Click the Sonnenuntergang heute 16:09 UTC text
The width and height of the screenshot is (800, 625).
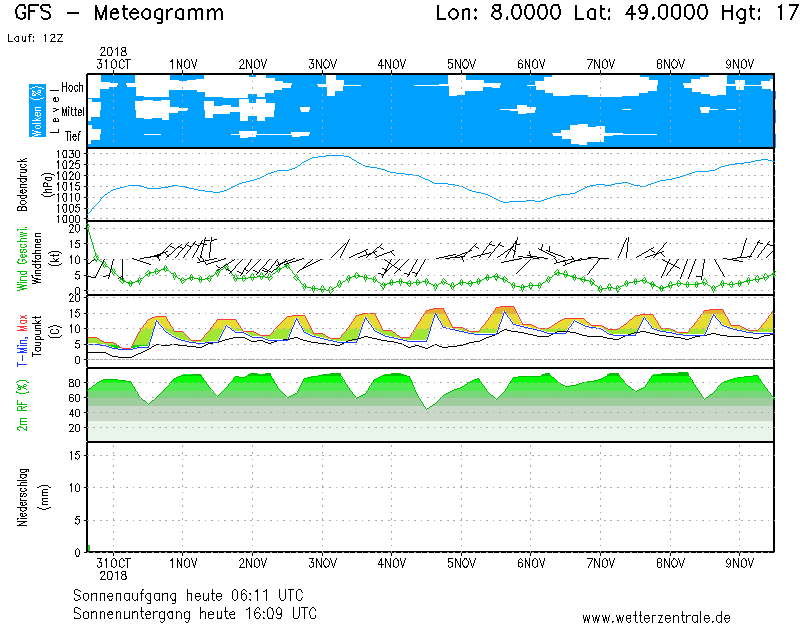pyautogui.click(x=195, y=612)
